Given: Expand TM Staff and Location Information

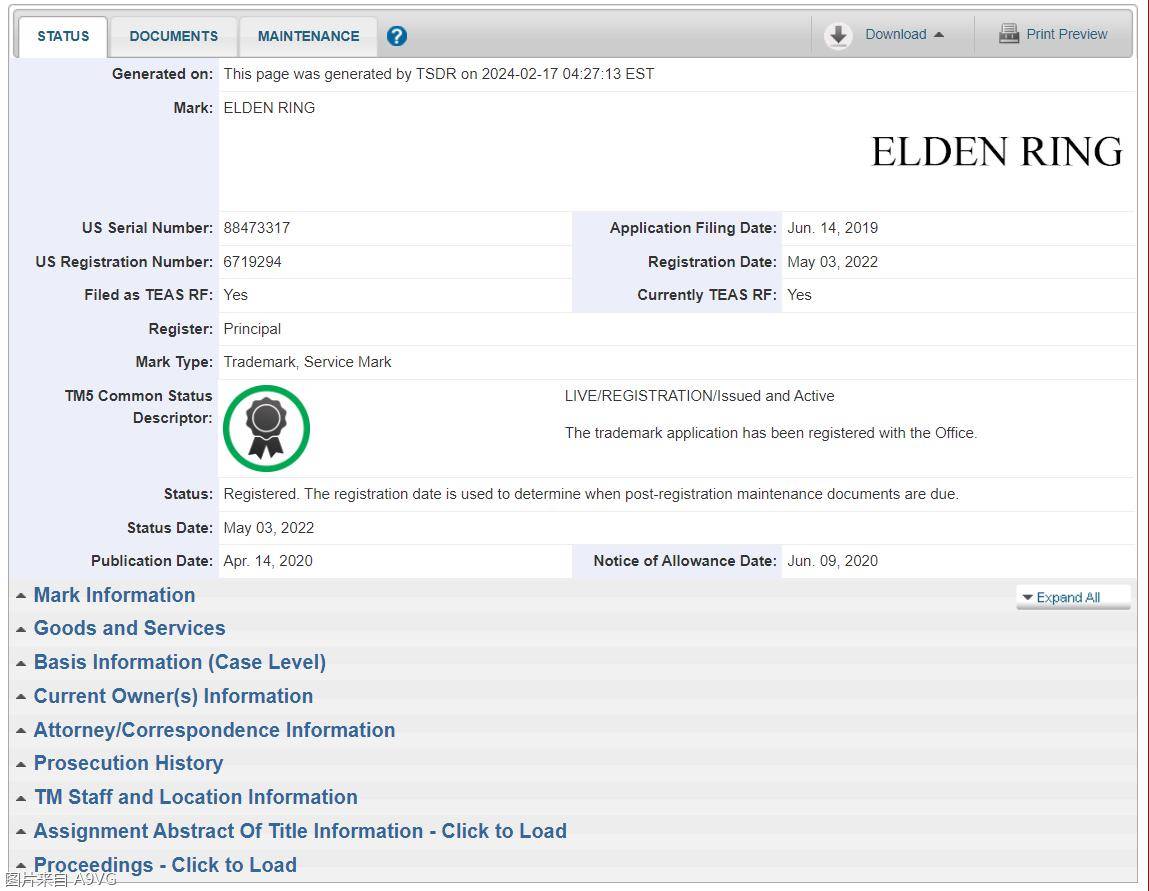Looking at the screenshot, I should click(x=196, y=797).
